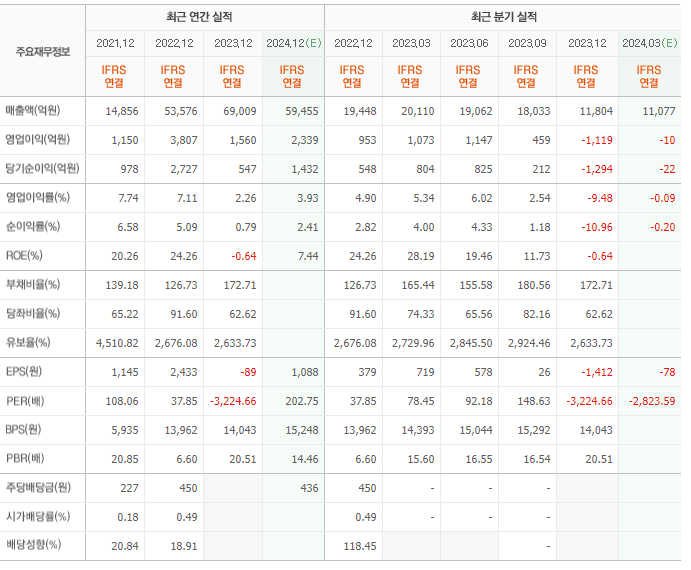
Task: Click estimated revenue value 59,455
Action: coord(302,111)
